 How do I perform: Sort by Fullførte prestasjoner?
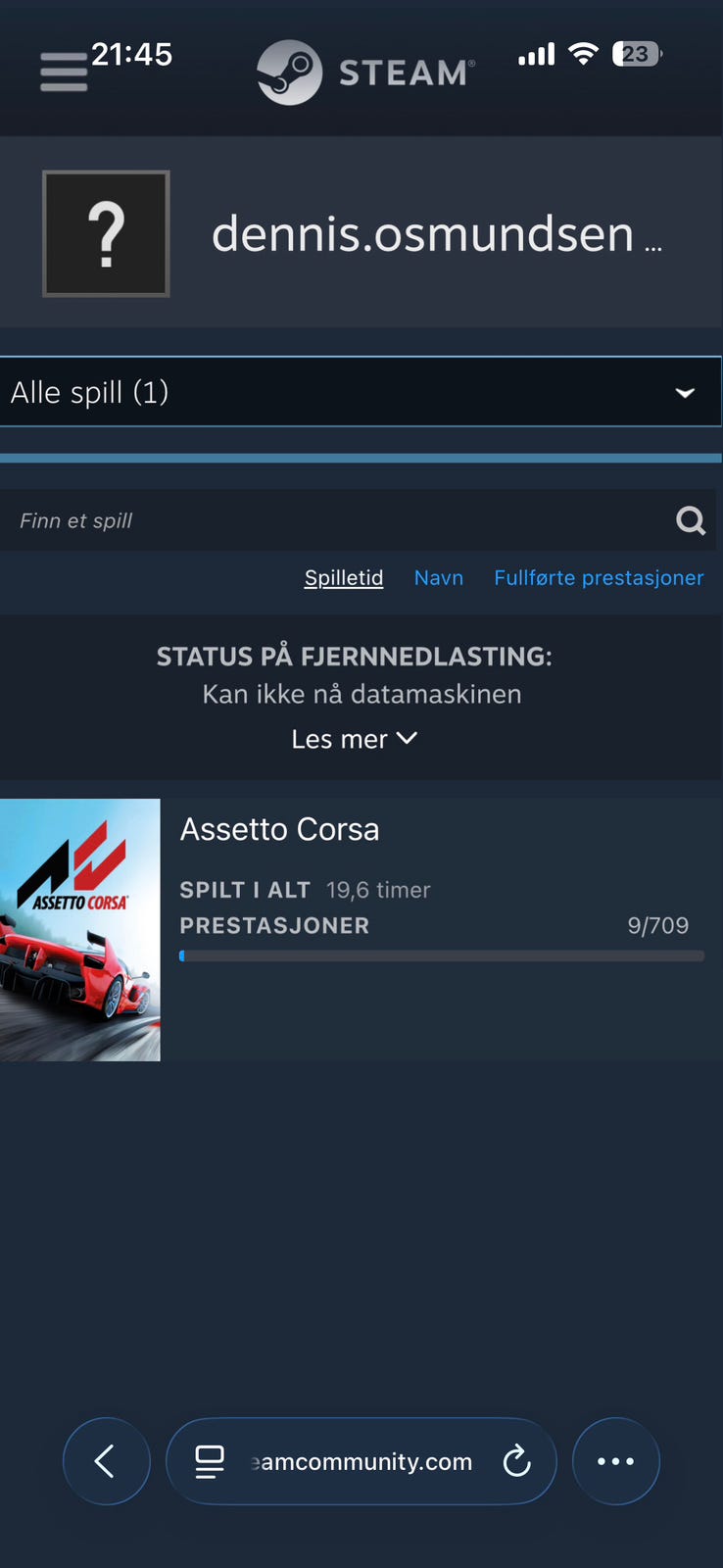coord(599,577)
